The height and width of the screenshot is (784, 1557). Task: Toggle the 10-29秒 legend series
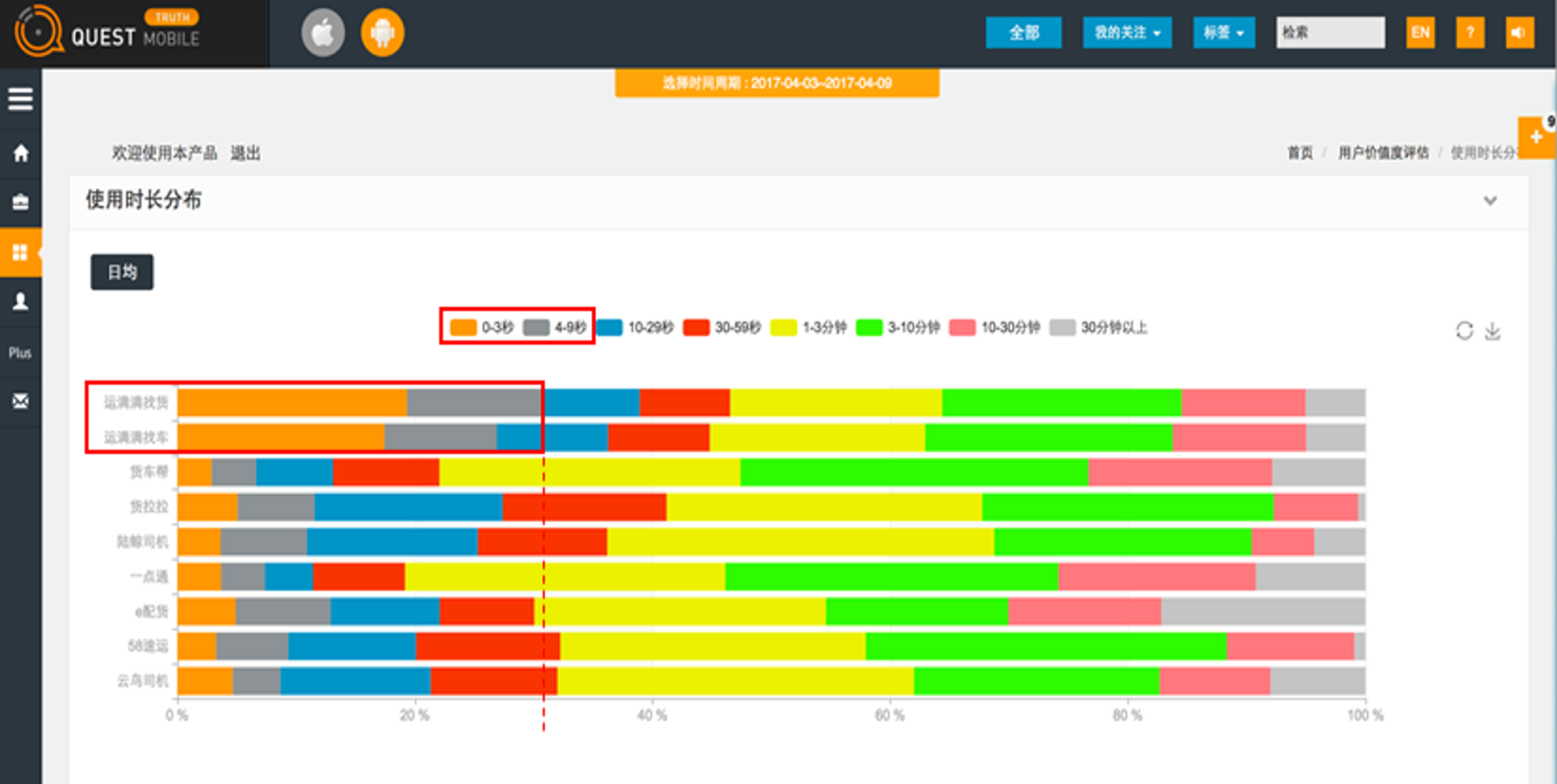tap(636, 327)
